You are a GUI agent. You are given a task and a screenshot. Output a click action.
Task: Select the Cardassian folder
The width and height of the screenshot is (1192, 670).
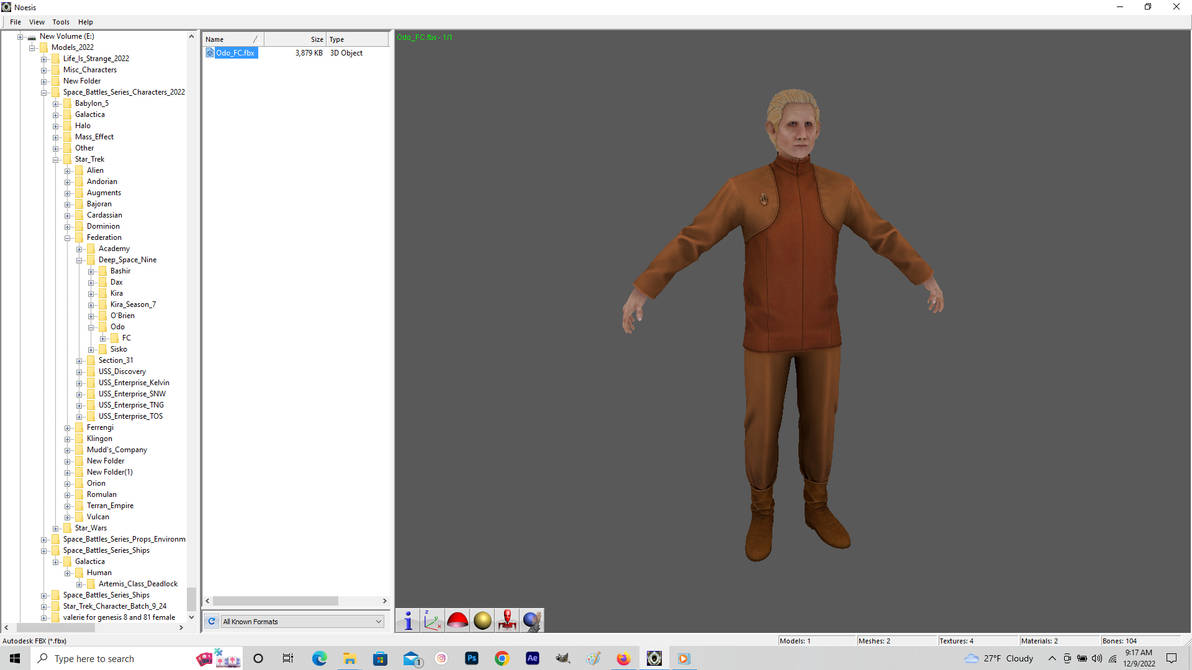pos(104,215)
